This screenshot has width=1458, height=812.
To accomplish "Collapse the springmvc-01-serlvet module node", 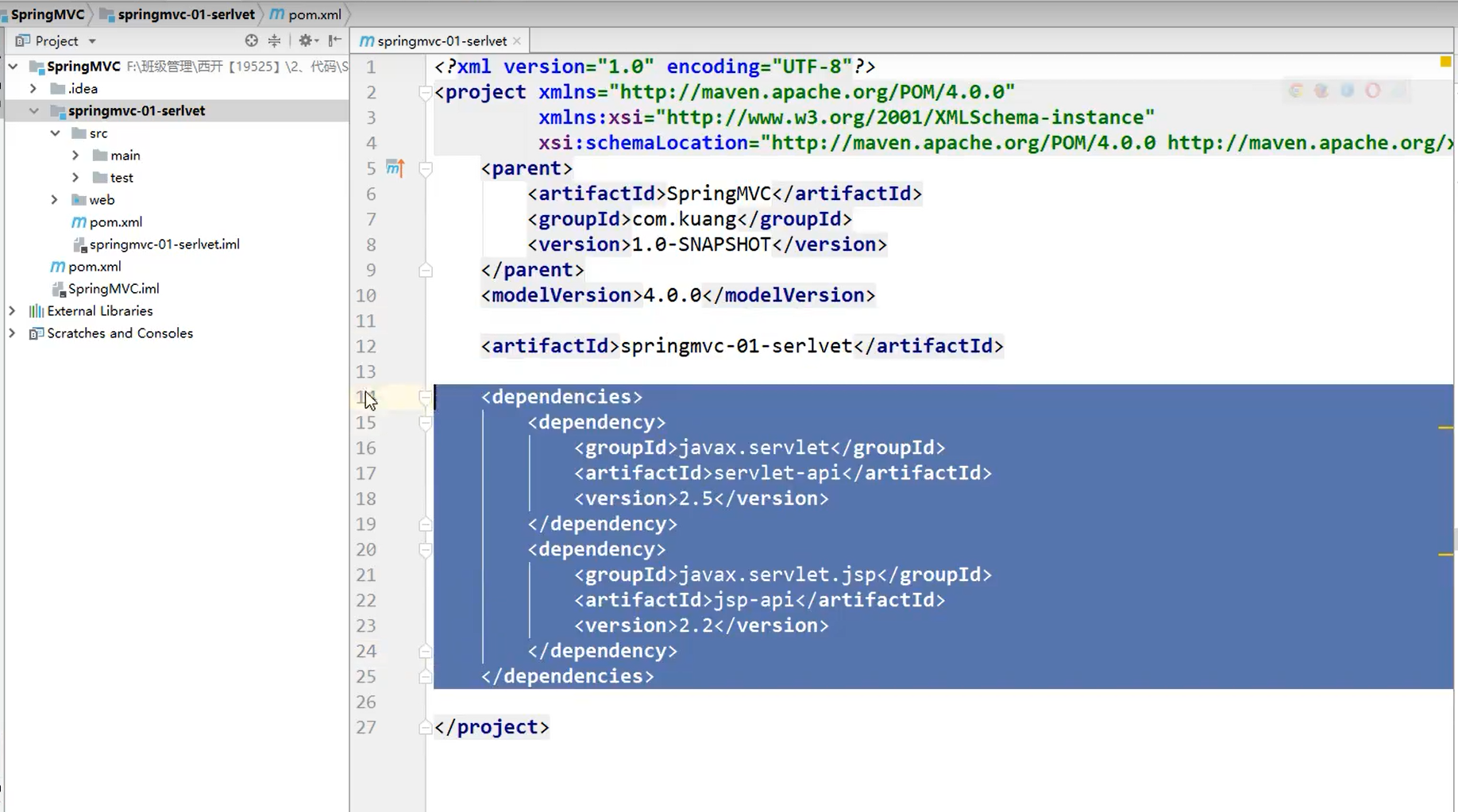I will (x=33, y=111).
